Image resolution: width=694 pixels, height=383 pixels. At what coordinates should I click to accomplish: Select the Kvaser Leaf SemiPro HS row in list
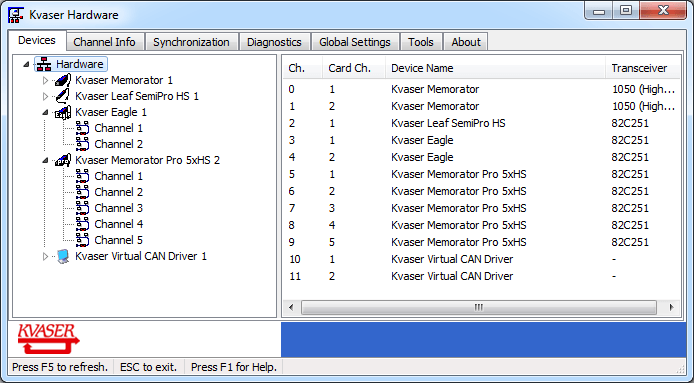tap(482, 123)
